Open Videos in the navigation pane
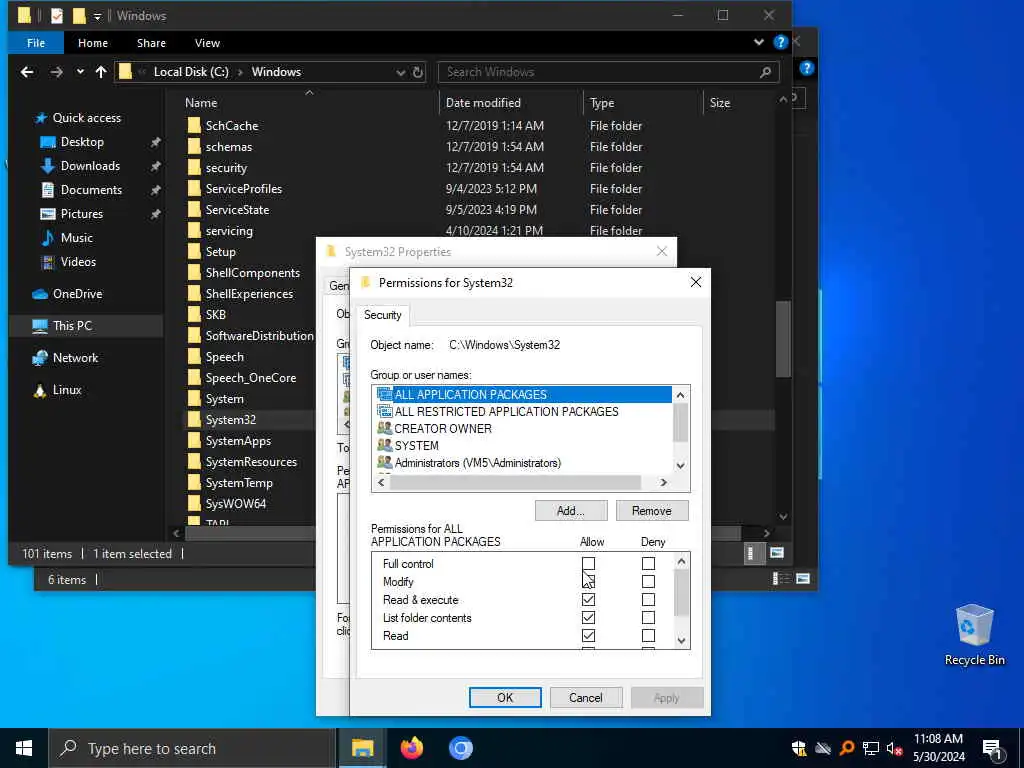This screenshot has height=768, width=1024. (x=78, y=262)
